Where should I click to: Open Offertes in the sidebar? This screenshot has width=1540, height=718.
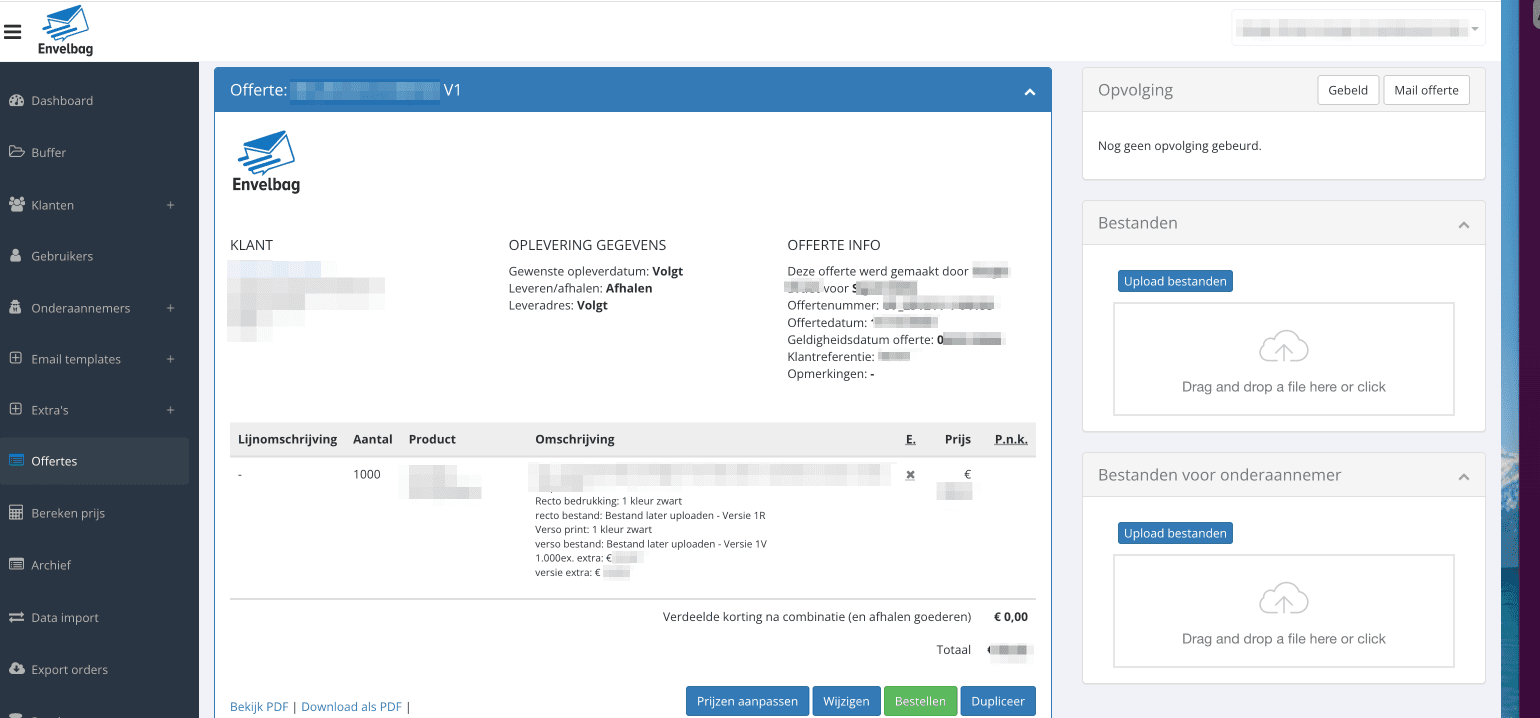pyautogui.click(x=55, y=461)
